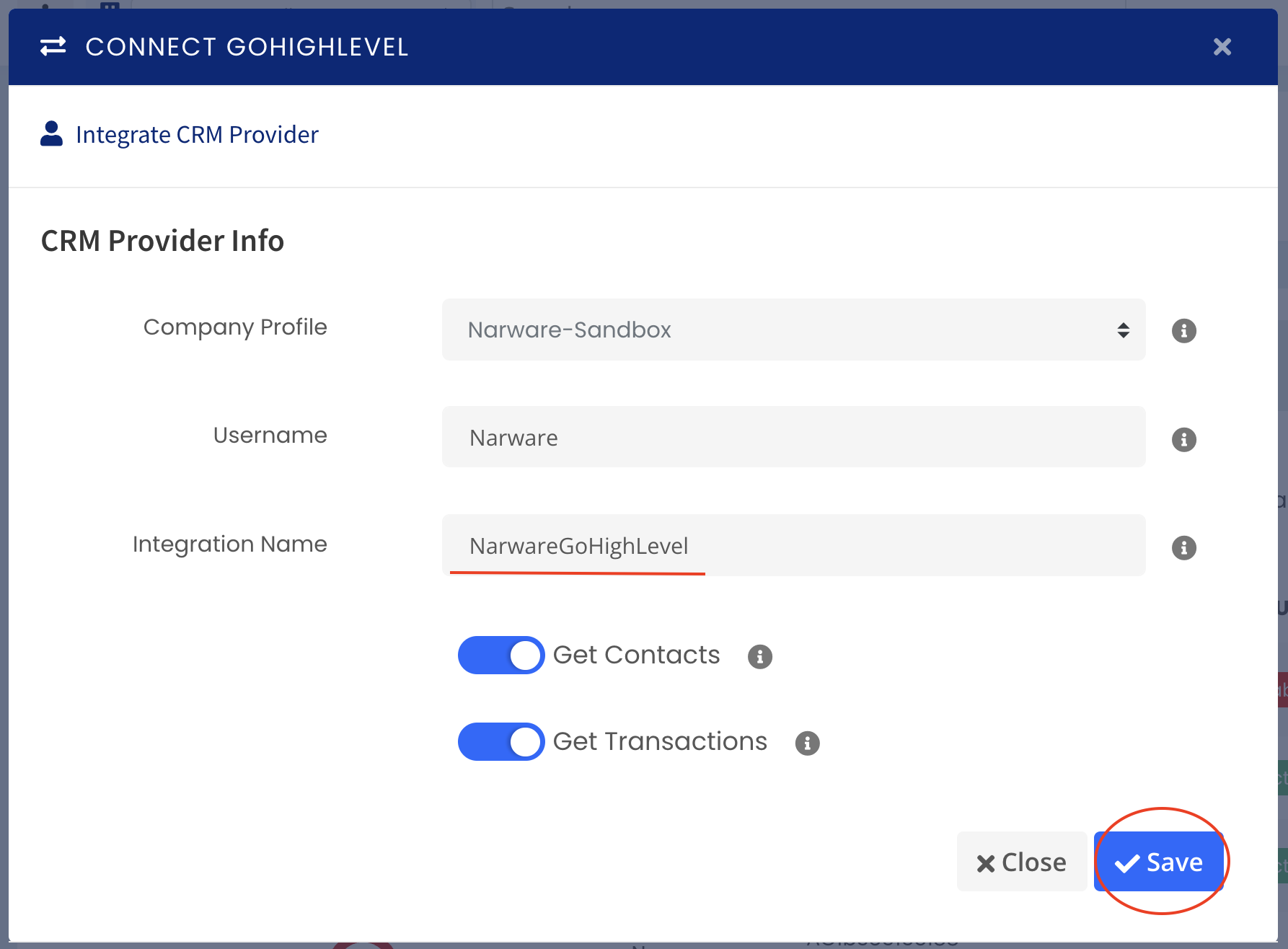The width and height of the screenshot is (1288, 949).
Task: Close the Connect GoHighLevel dialog with X
Action: coord(1222,47)
